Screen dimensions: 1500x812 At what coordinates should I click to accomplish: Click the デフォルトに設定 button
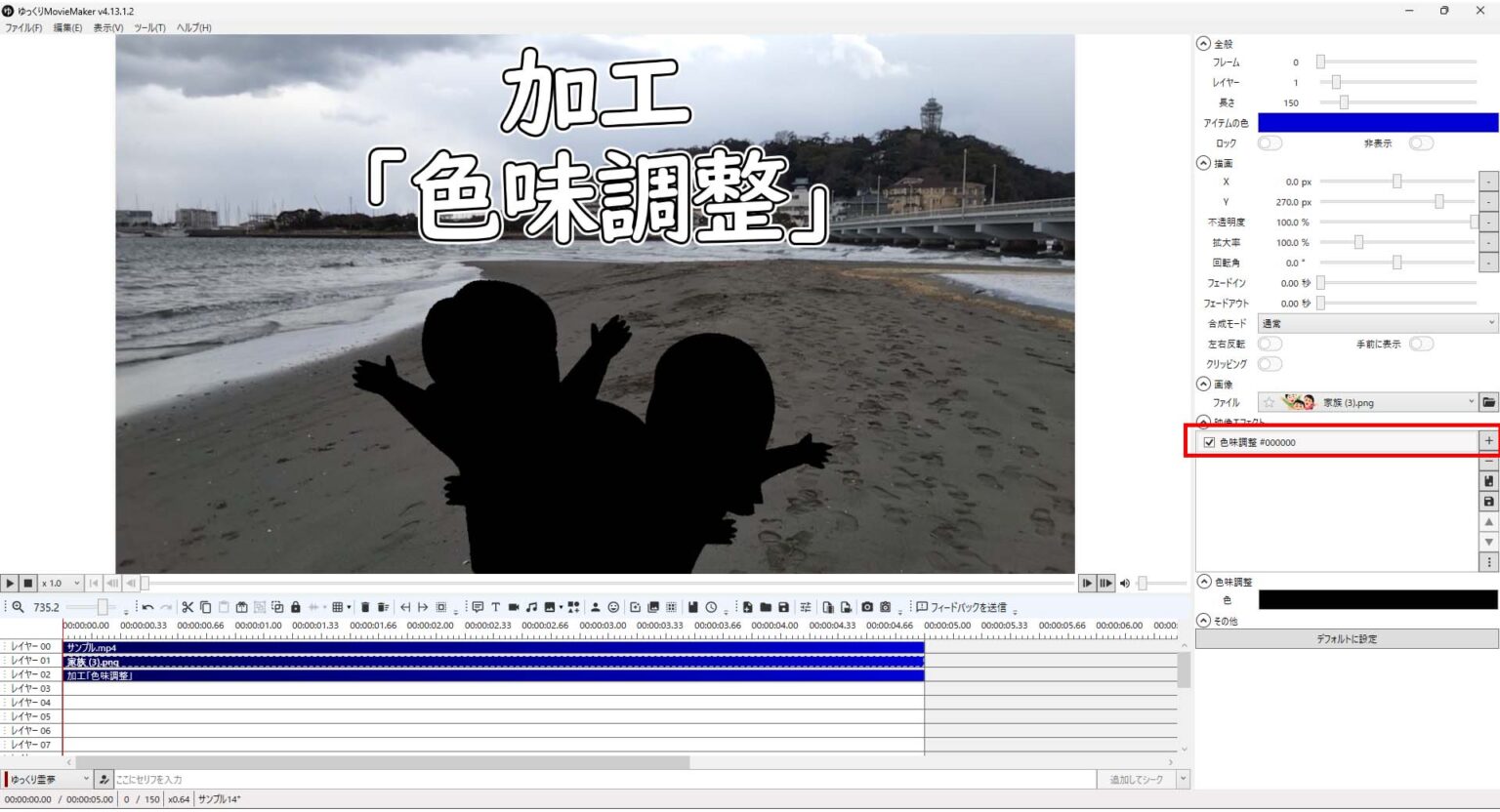pyautogui.click(x=1345, y=638)
